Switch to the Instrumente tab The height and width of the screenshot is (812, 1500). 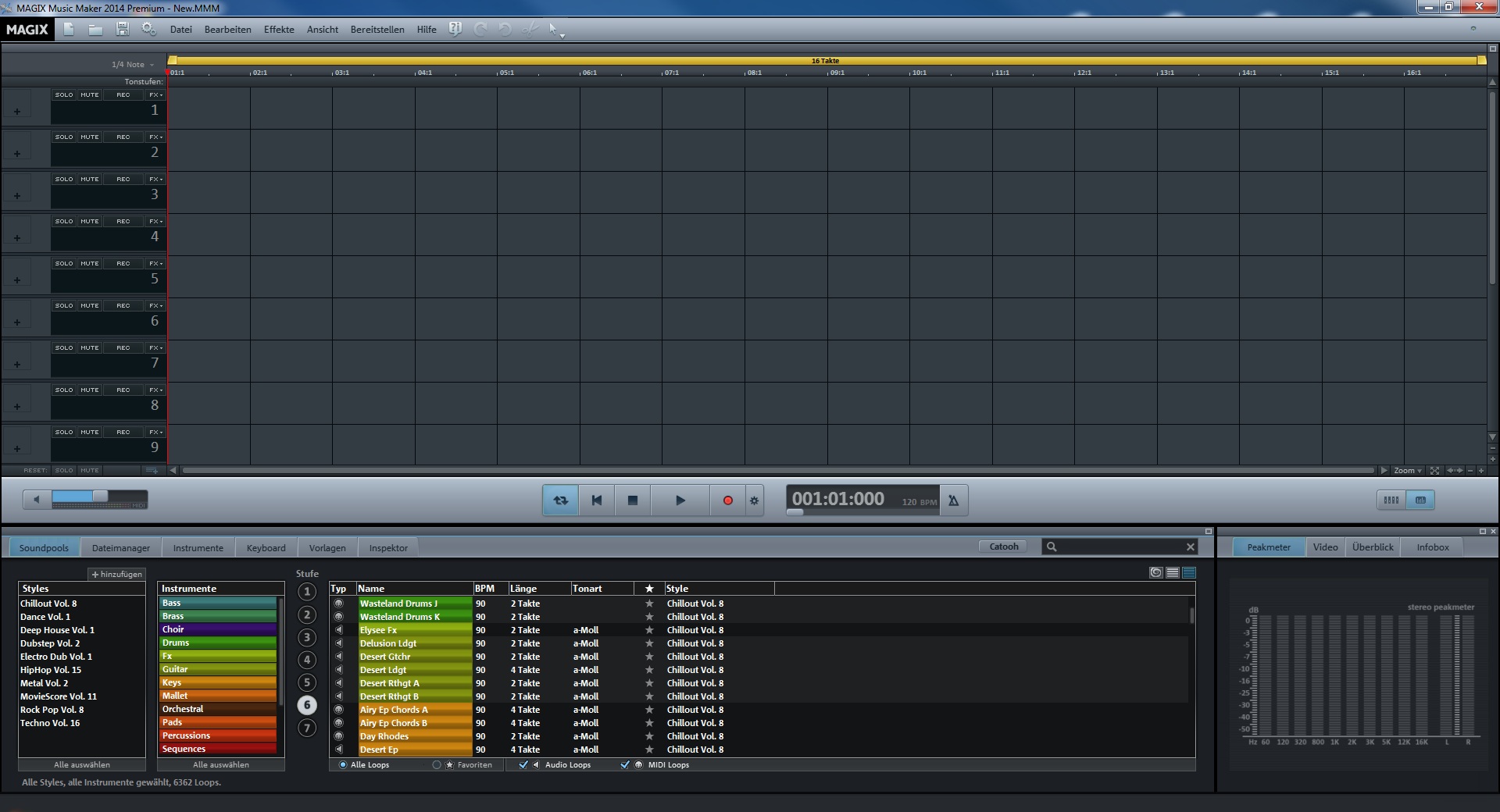[198, 547]
